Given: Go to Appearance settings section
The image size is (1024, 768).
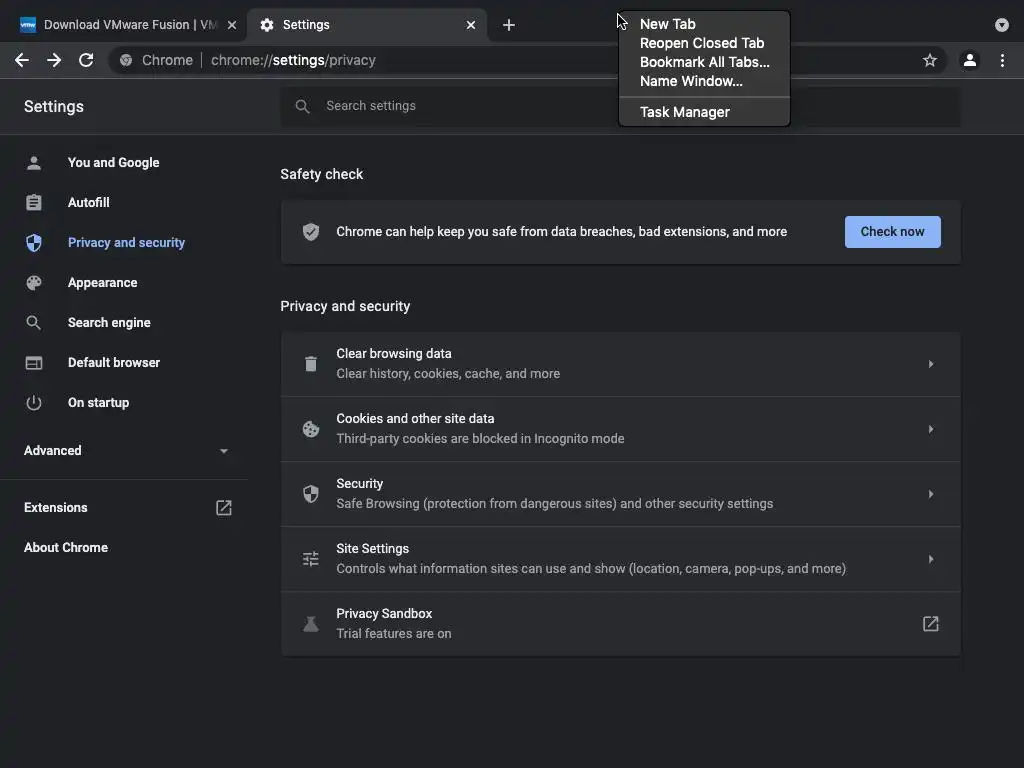Looking at the screenshot, I should click(x=102, y=283).
